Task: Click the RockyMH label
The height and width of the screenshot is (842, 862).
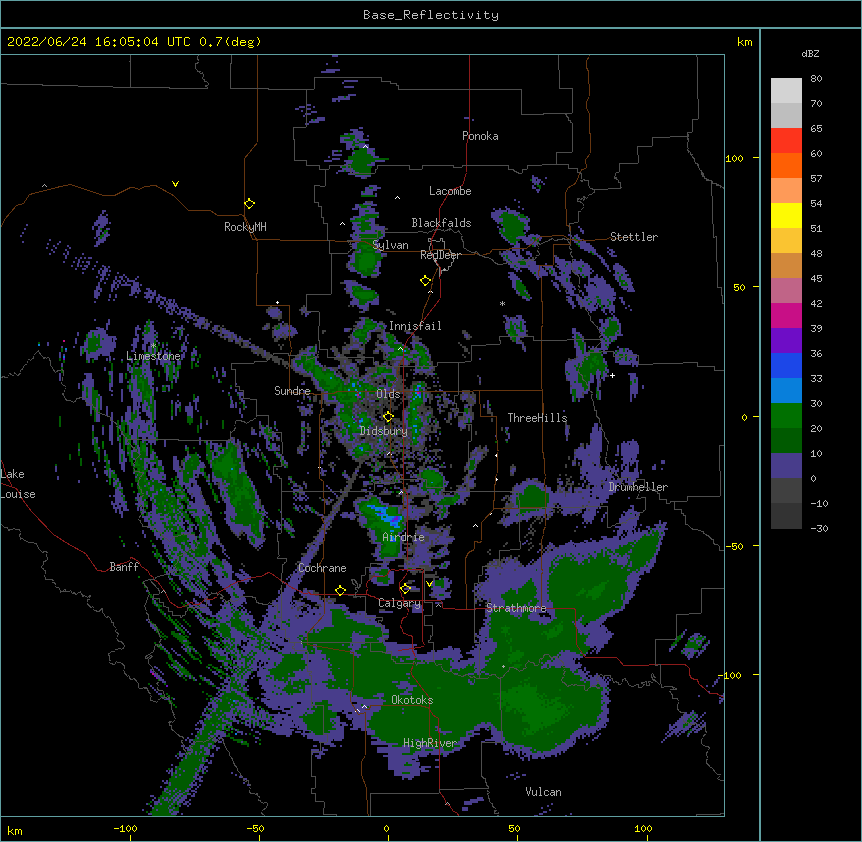Action: coord(245,226)
